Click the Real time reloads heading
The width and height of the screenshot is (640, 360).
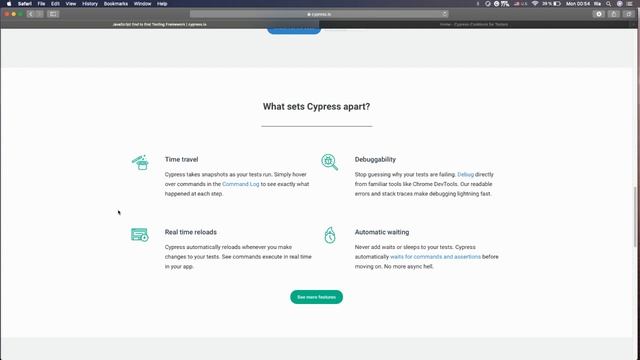pyautogui.click(x=191, y=232)
